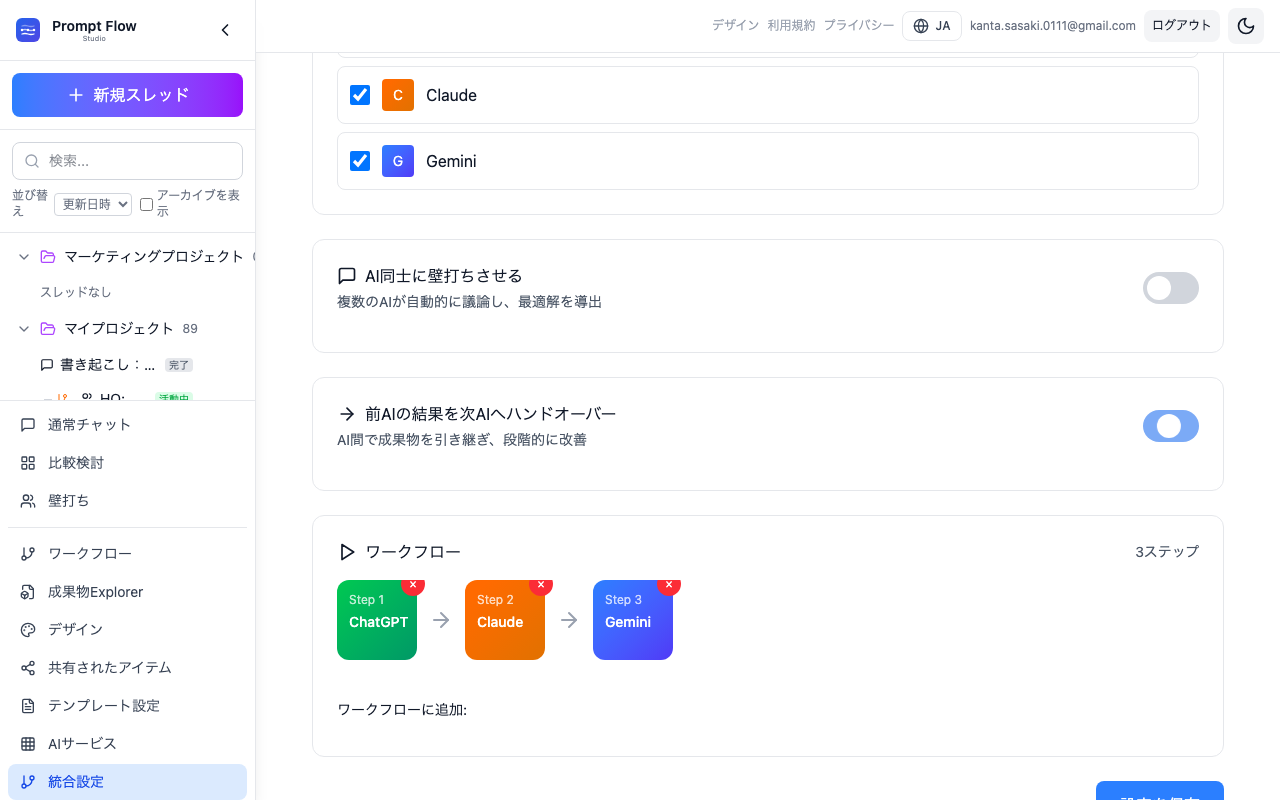Viewport: 1280px width, 800px height.
Task: Disable the 前AIの結果を次AIへハンドオーバー toggle
Action: tap(1171, 426)
